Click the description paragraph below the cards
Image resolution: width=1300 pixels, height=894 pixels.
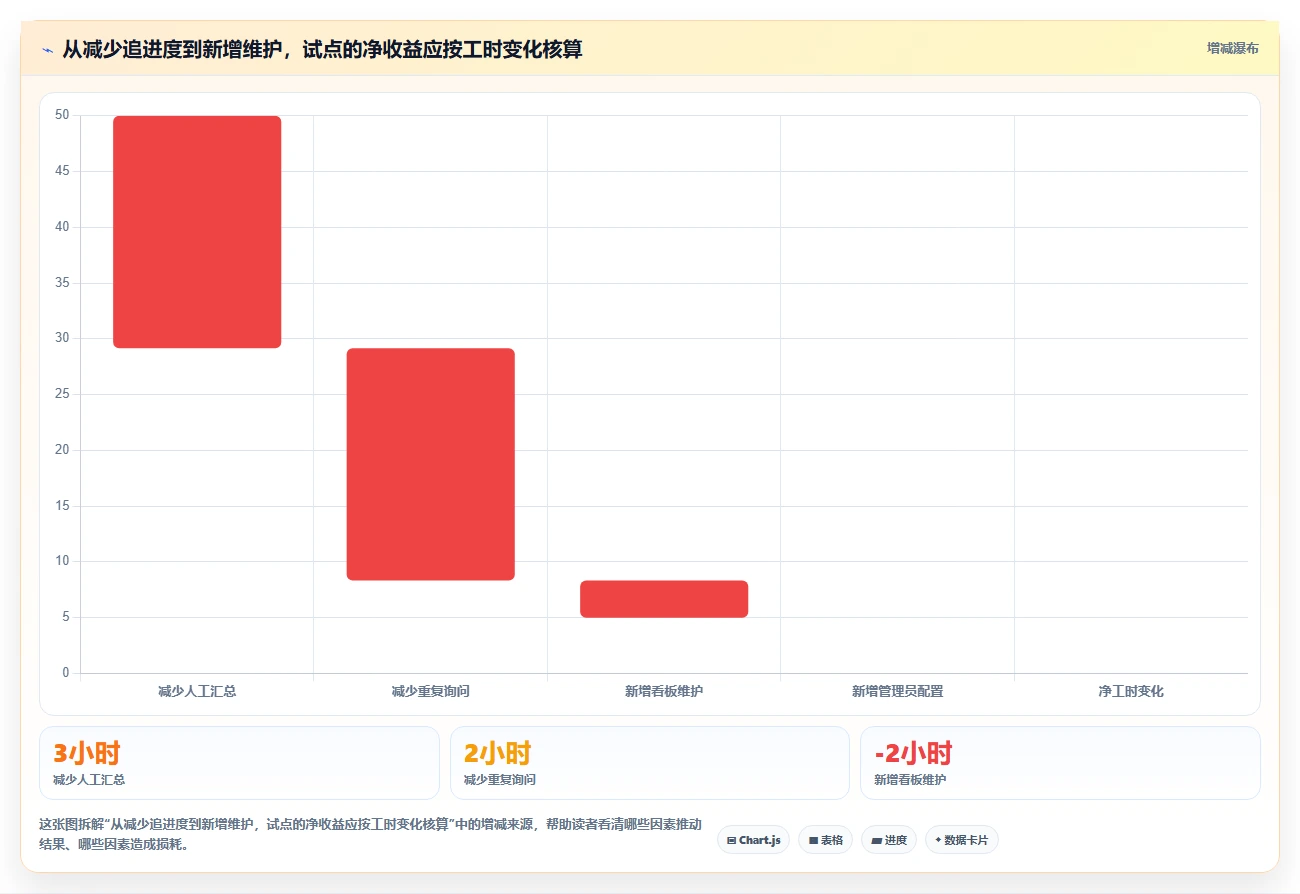point(370,834)
